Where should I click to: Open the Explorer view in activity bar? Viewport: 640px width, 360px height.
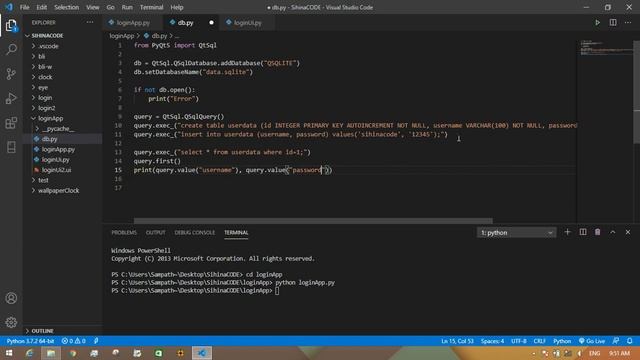pyautogui.click(x=11, y=26)
